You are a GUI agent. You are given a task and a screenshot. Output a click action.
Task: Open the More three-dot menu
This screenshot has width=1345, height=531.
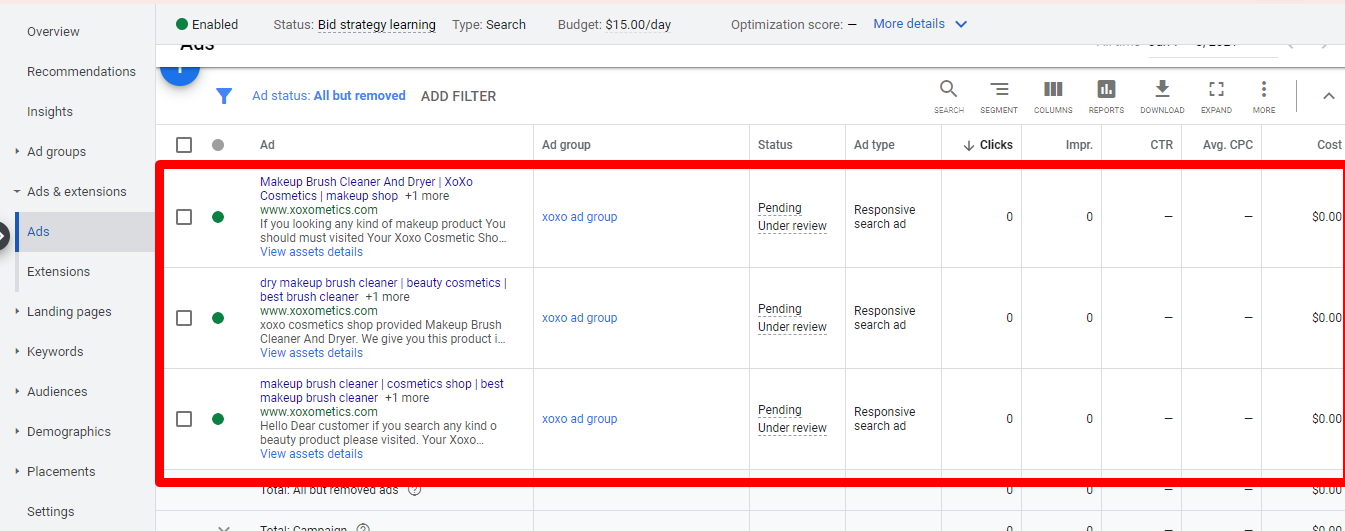pyautogui.click(x=1264, y=91)
